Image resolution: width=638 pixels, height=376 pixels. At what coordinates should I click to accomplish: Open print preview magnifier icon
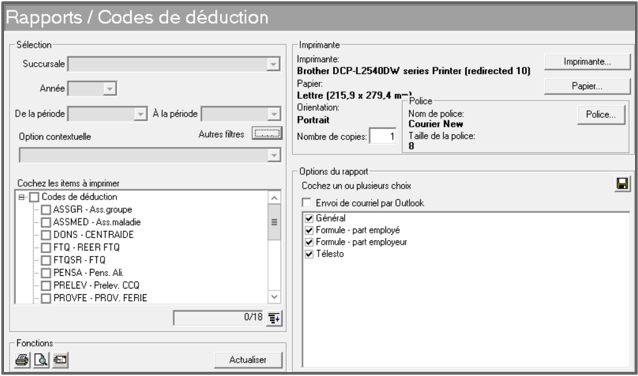pos(41,360)
